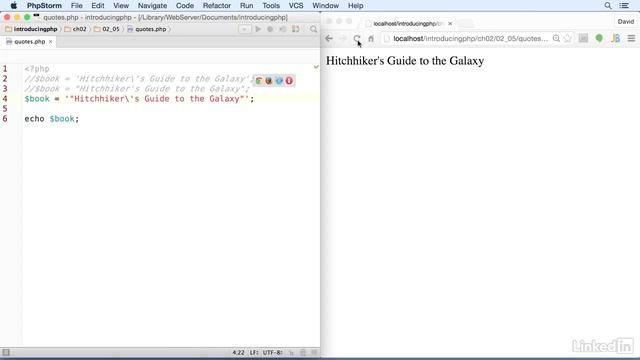The height and width of the screenshot is (360, 640).
Task: Click the JB JetBrains extension icon
Action: pos(615,38)
